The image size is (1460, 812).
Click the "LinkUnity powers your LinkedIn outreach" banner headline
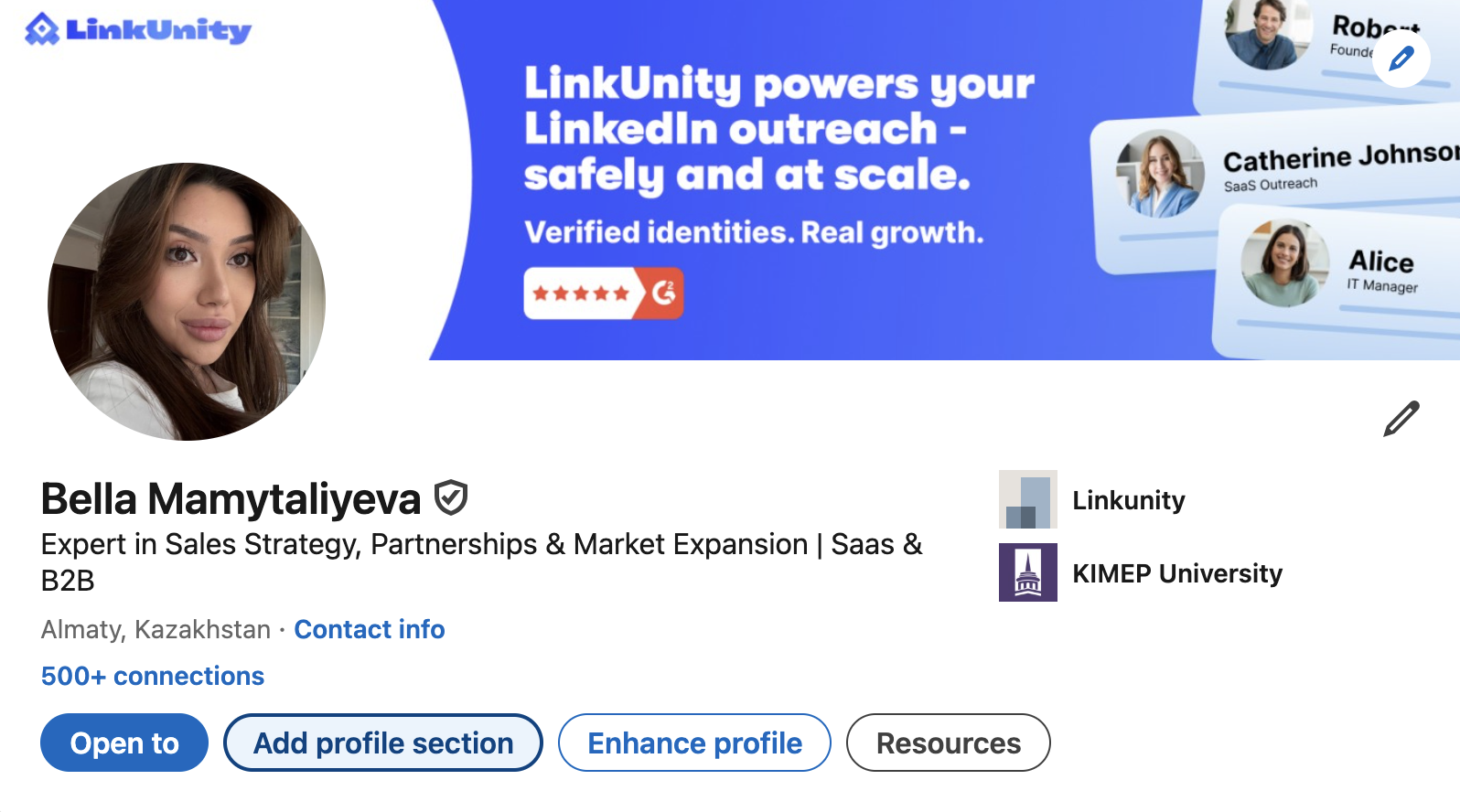(x=778, y=129)
